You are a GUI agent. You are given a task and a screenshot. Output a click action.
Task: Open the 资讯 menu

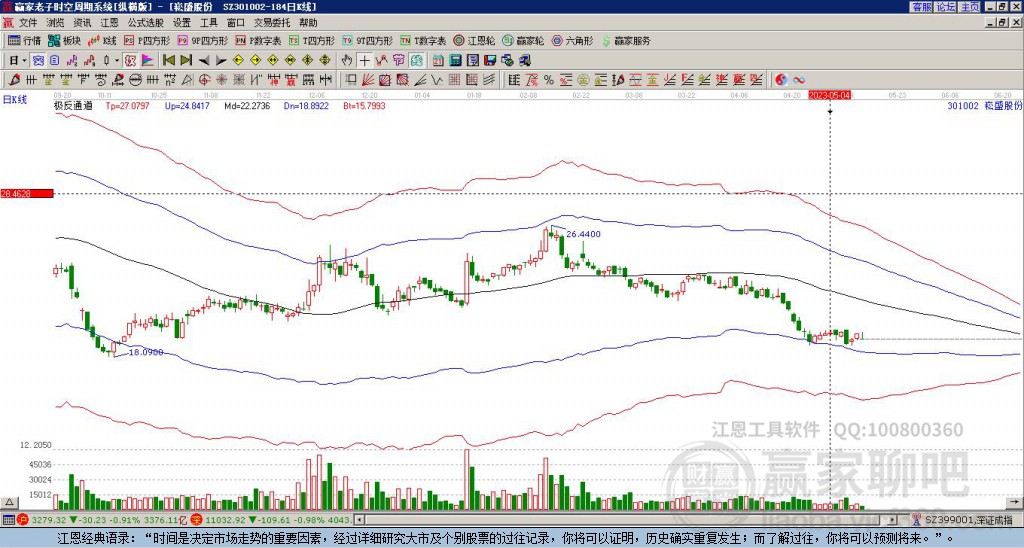tap(82, 23)
